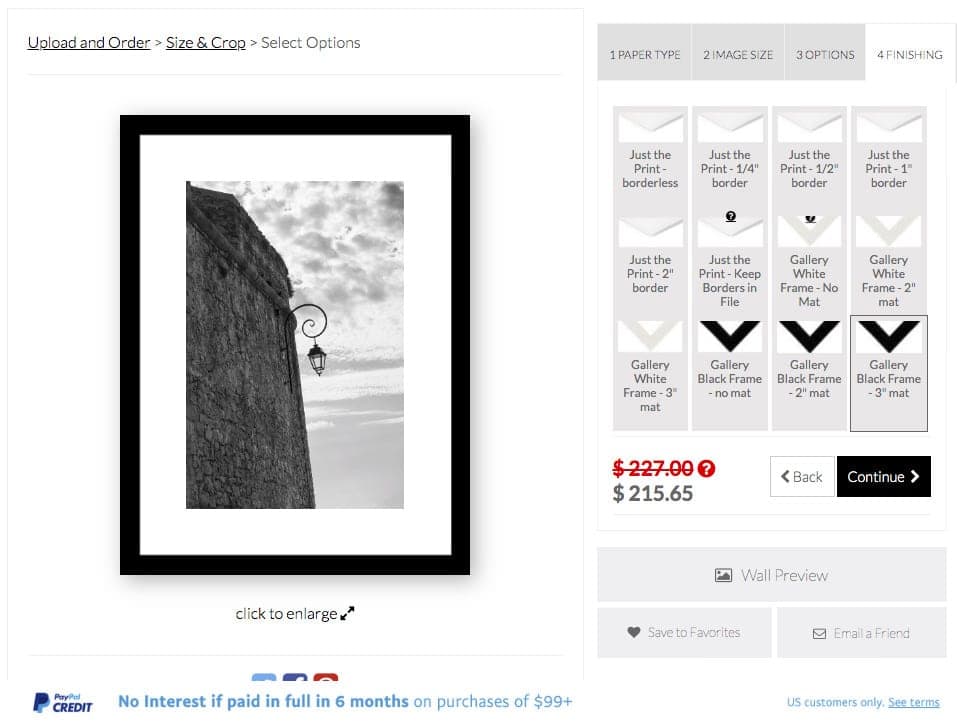957x726 pixels.
Task: Click the help icon above Keep Borders option
Action: click(x=731, y=216)
